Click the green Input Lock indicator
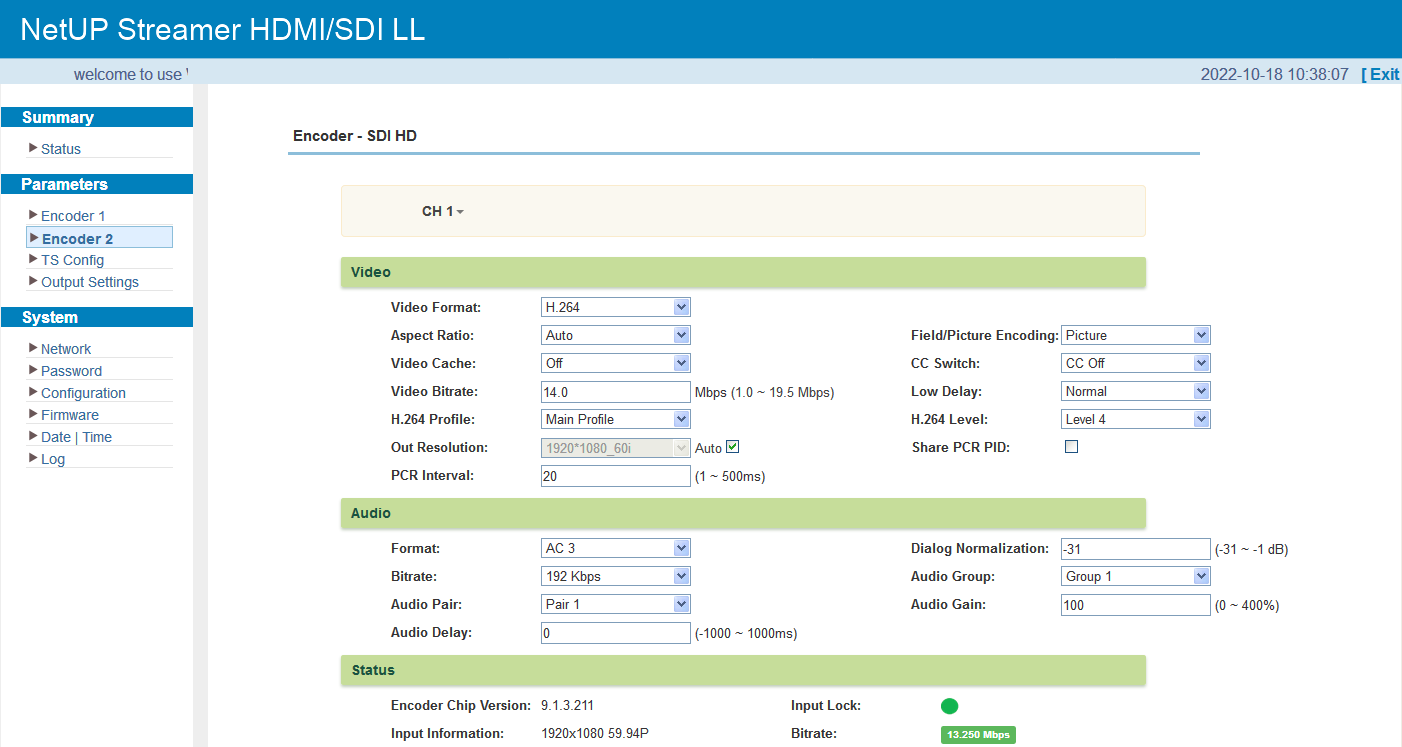The image size is (1402, 747). coord(949,706)
